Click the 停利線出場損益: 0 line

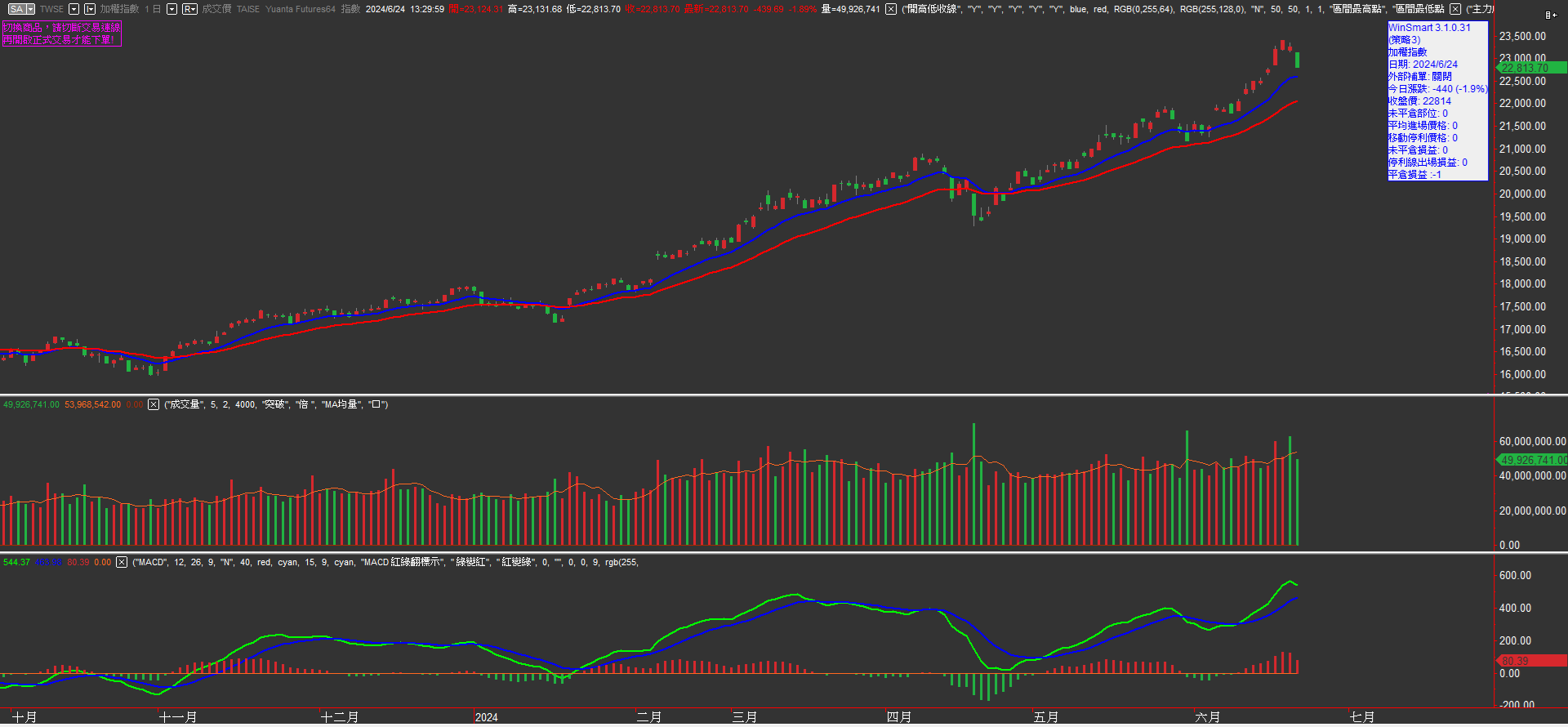(x=1428, y=163)
